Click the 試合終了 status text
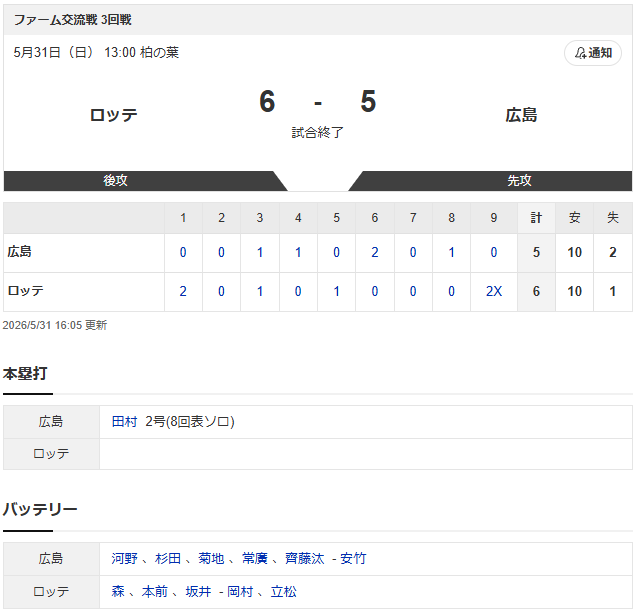Viewport: 636px width, 613px height. pos(318,132)
